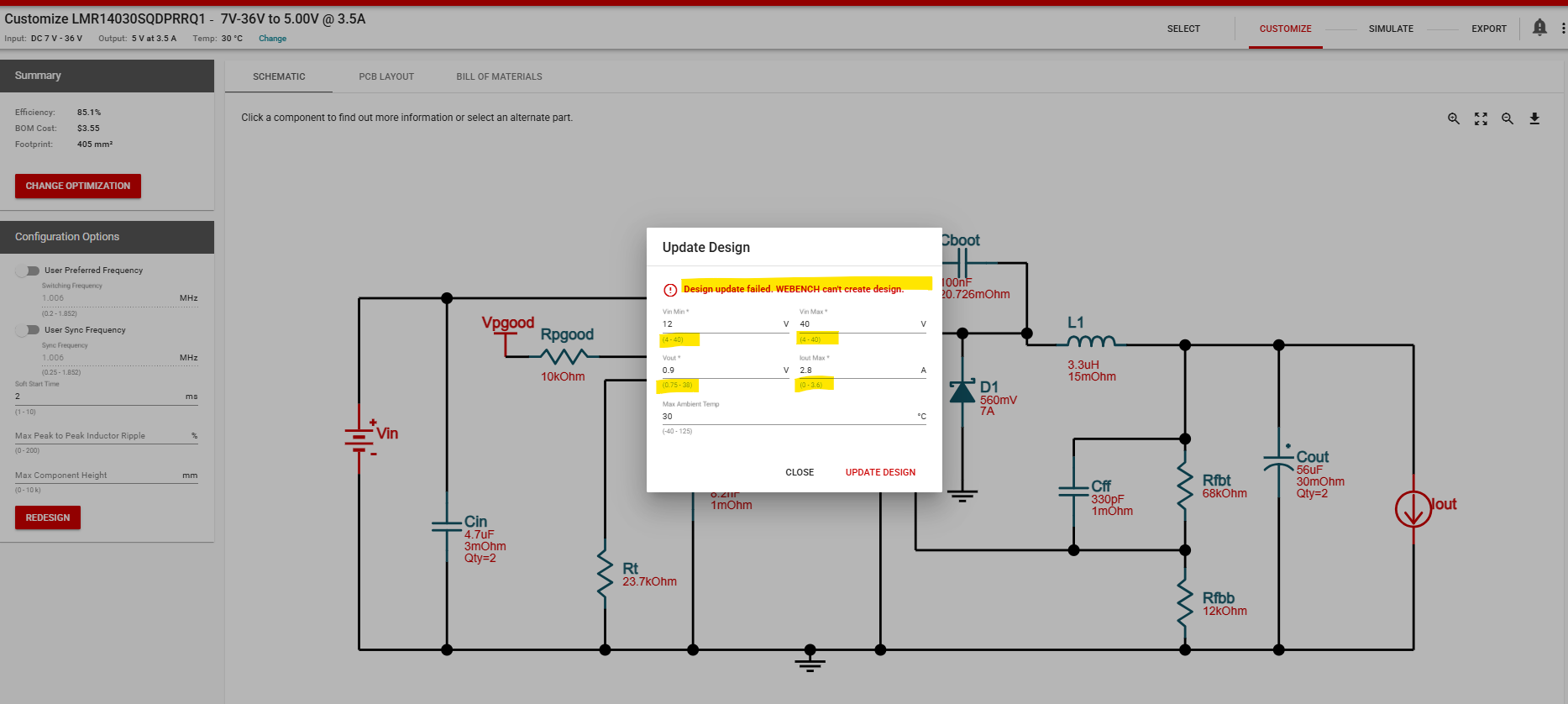Click the L1 value "3.3uH"
Screen dimensions: 1568x704
pyautogui.click(x=1083, y=365)
